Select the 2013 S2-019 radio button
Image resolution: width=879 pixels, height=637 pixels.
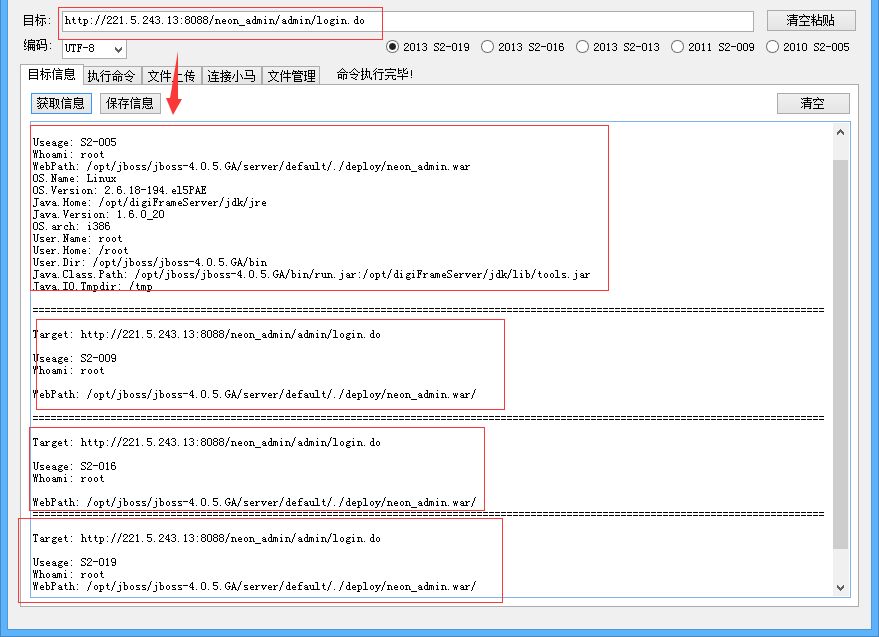428,47
